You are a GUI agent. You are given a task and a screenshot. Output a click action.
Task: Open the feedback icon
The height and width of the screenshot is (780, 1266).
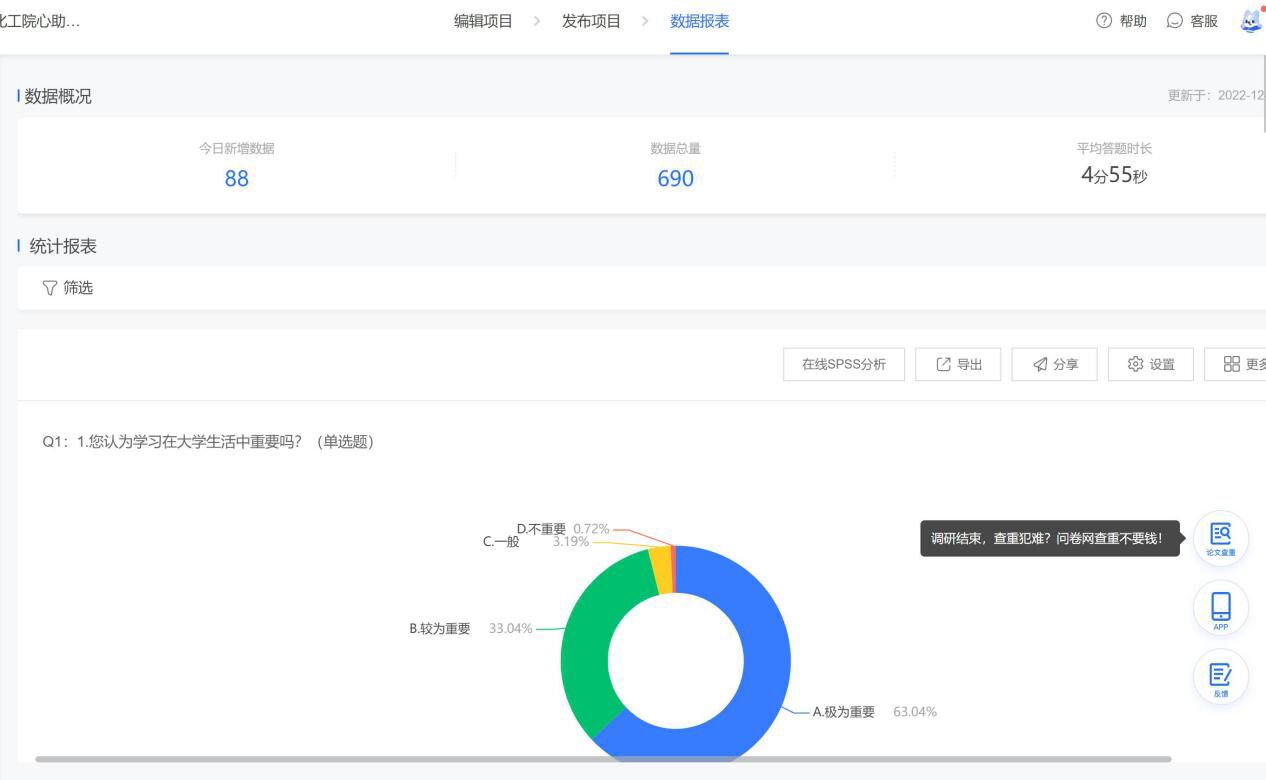point(1220,676)
